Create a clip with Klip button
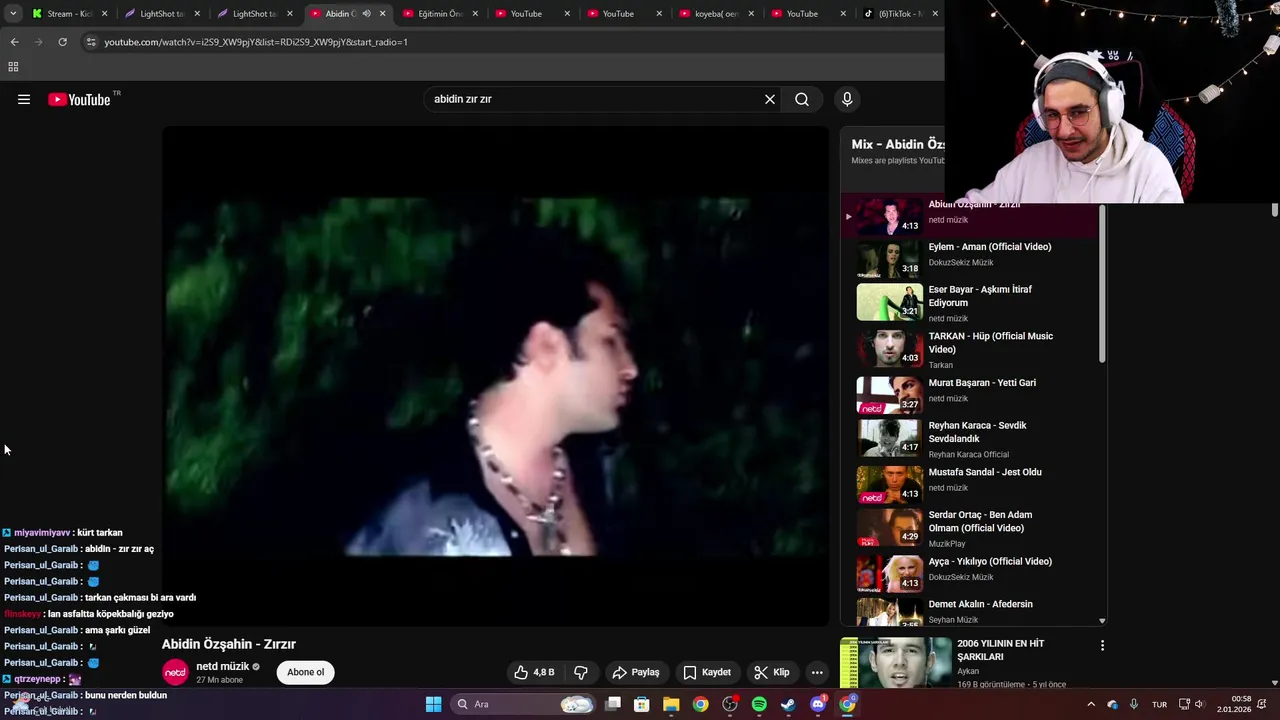This screenshot has width=1280, height=720. click(772, 672)
